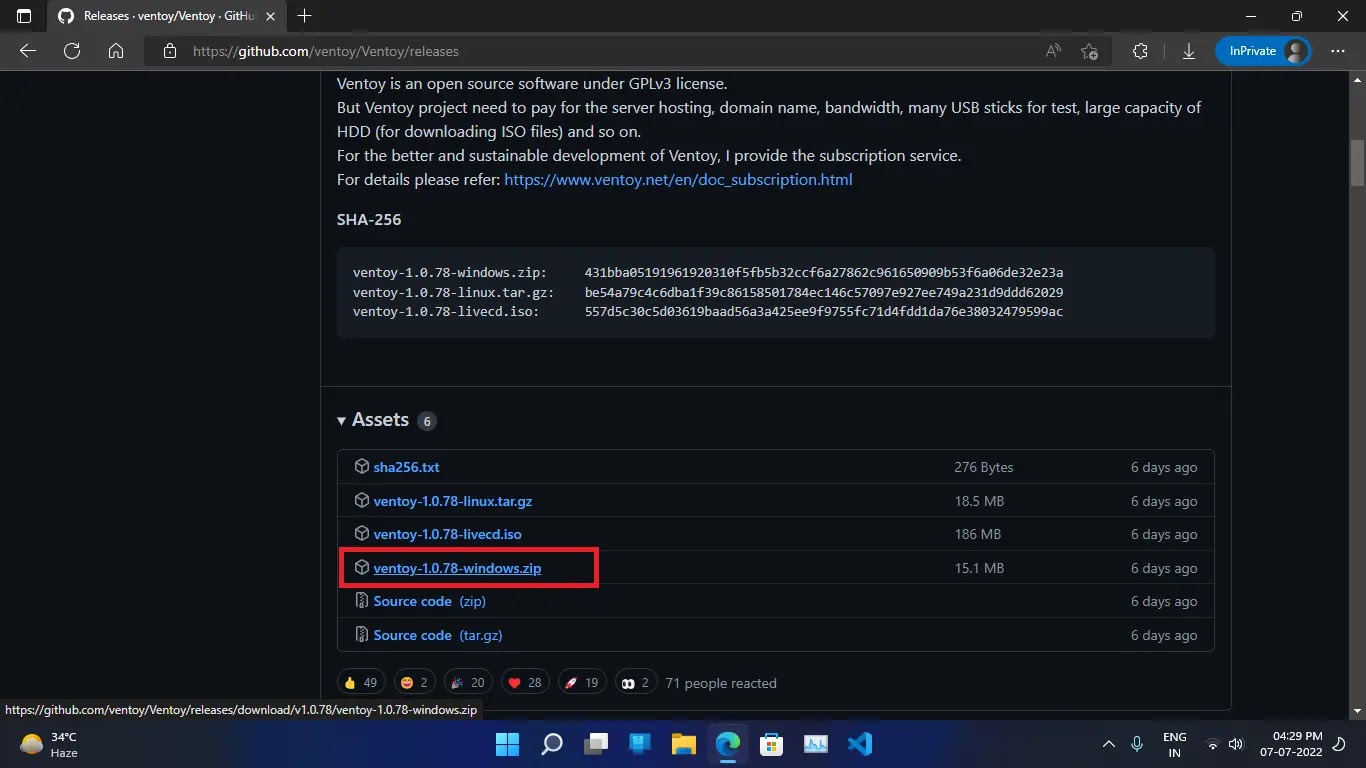
Task: Download Source code (zip)
Action: click(x=429, y=601)
